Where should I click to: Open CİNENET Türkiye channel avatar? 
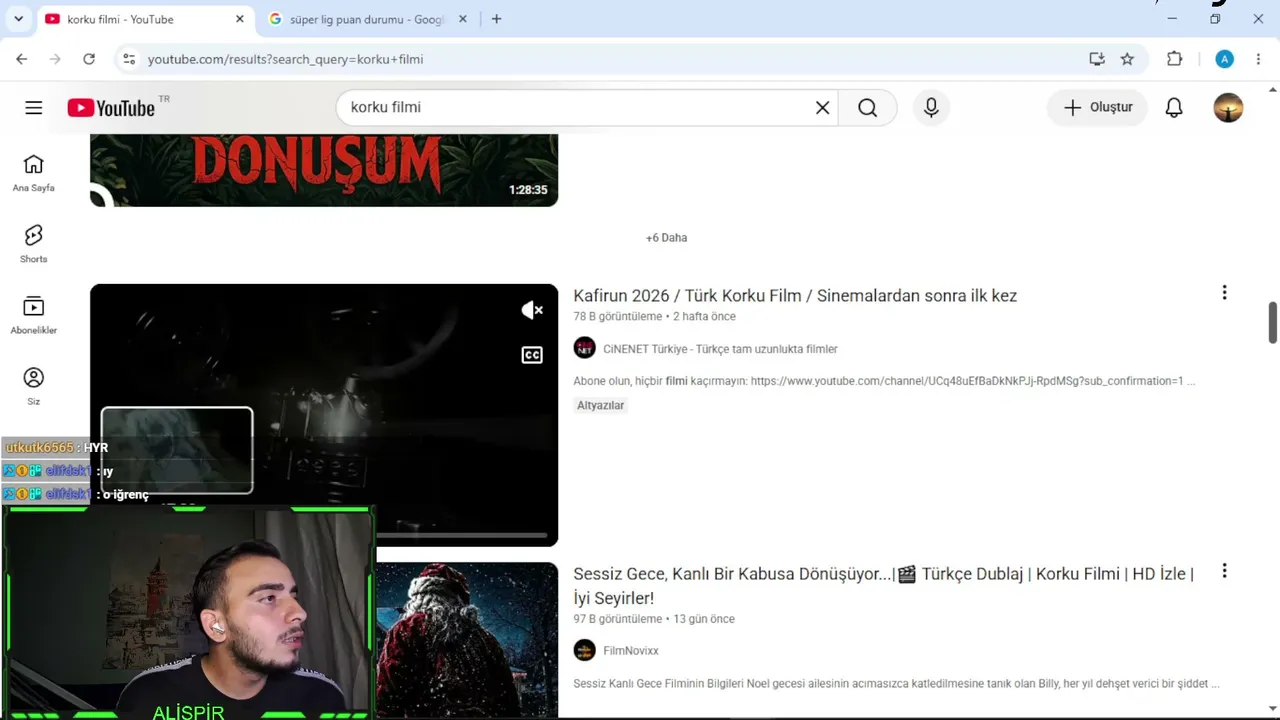coord(585,348)
